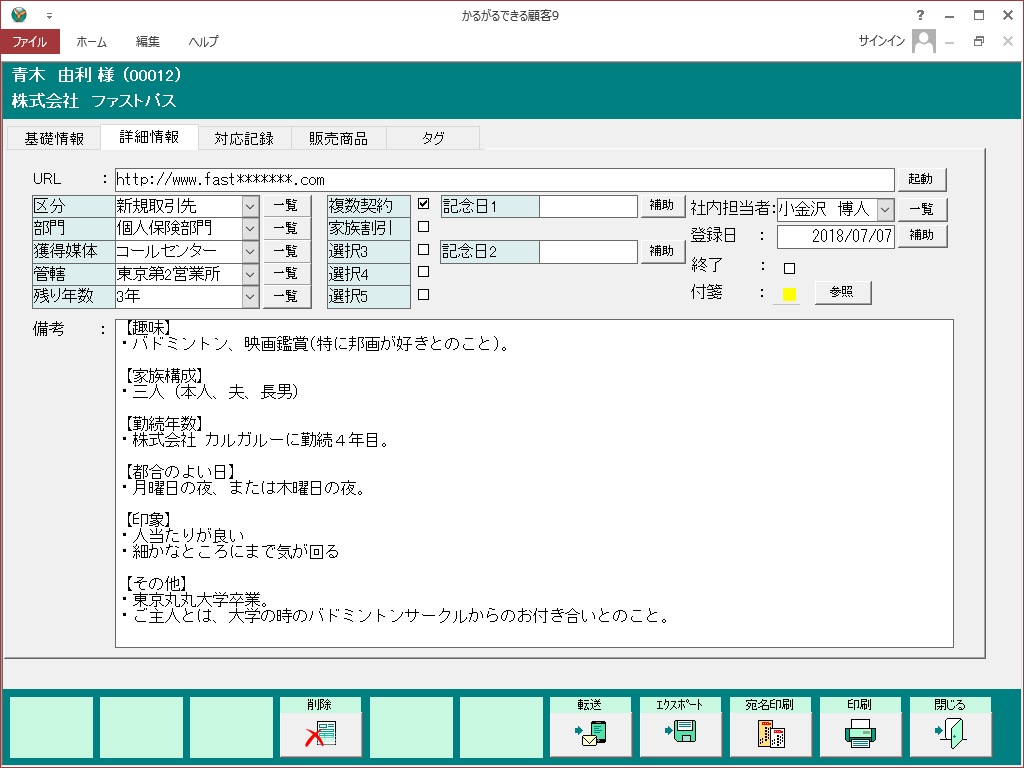Enable the 家族割引 checkbox
This screenshot has width=1024, height=768.
(423, 227)
